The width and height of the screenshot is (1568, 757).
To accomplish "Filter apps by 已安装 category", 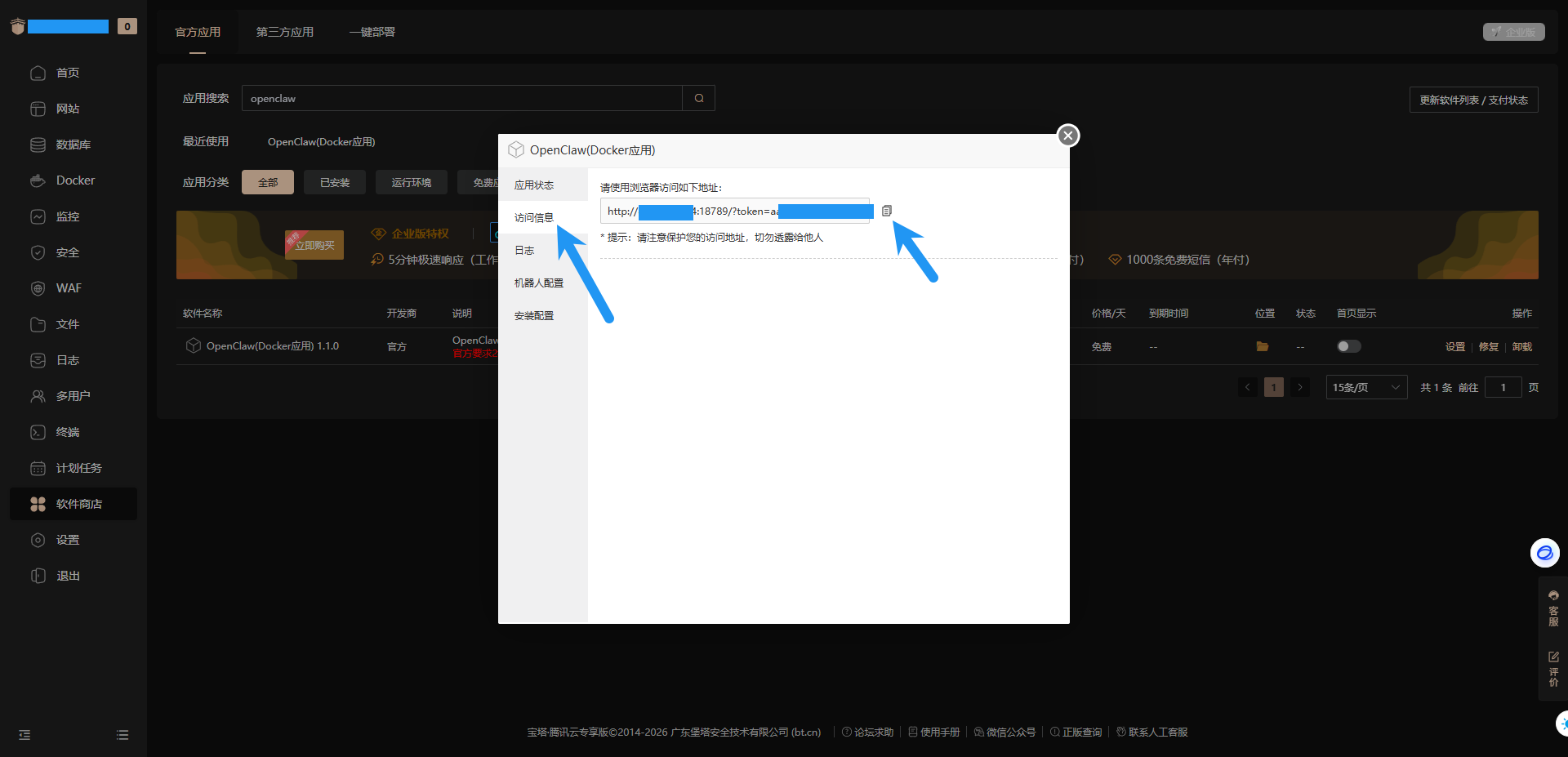I will [335, 182].
